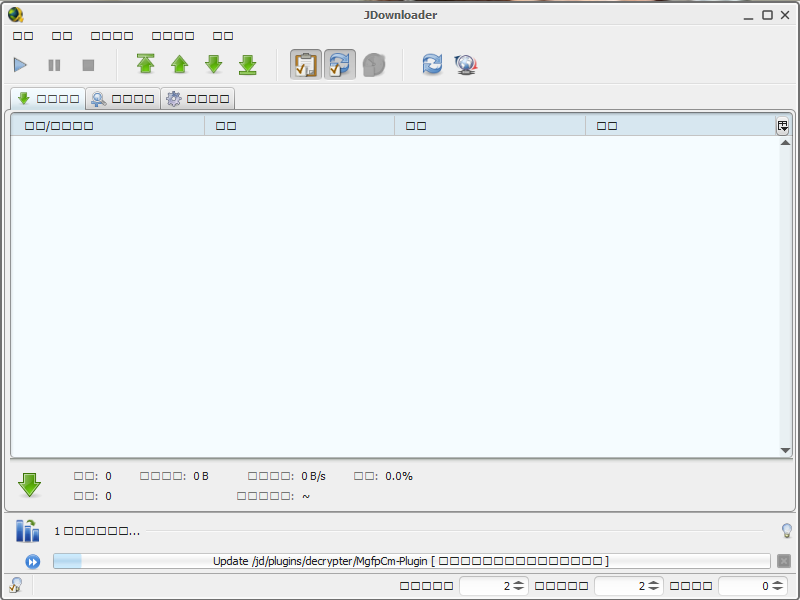Pause downloads using the pause toolbar button

54,65
